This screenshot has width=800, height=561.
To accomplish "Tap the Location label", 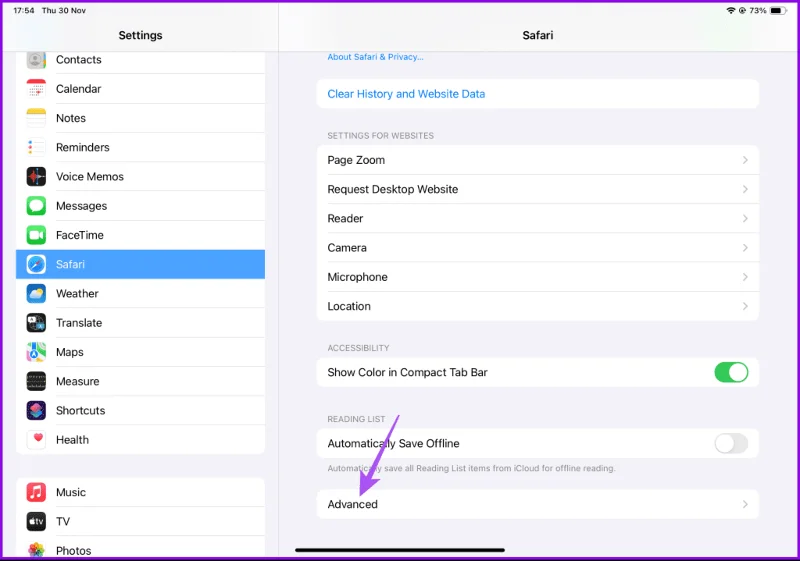I will (x=349, y=306).
